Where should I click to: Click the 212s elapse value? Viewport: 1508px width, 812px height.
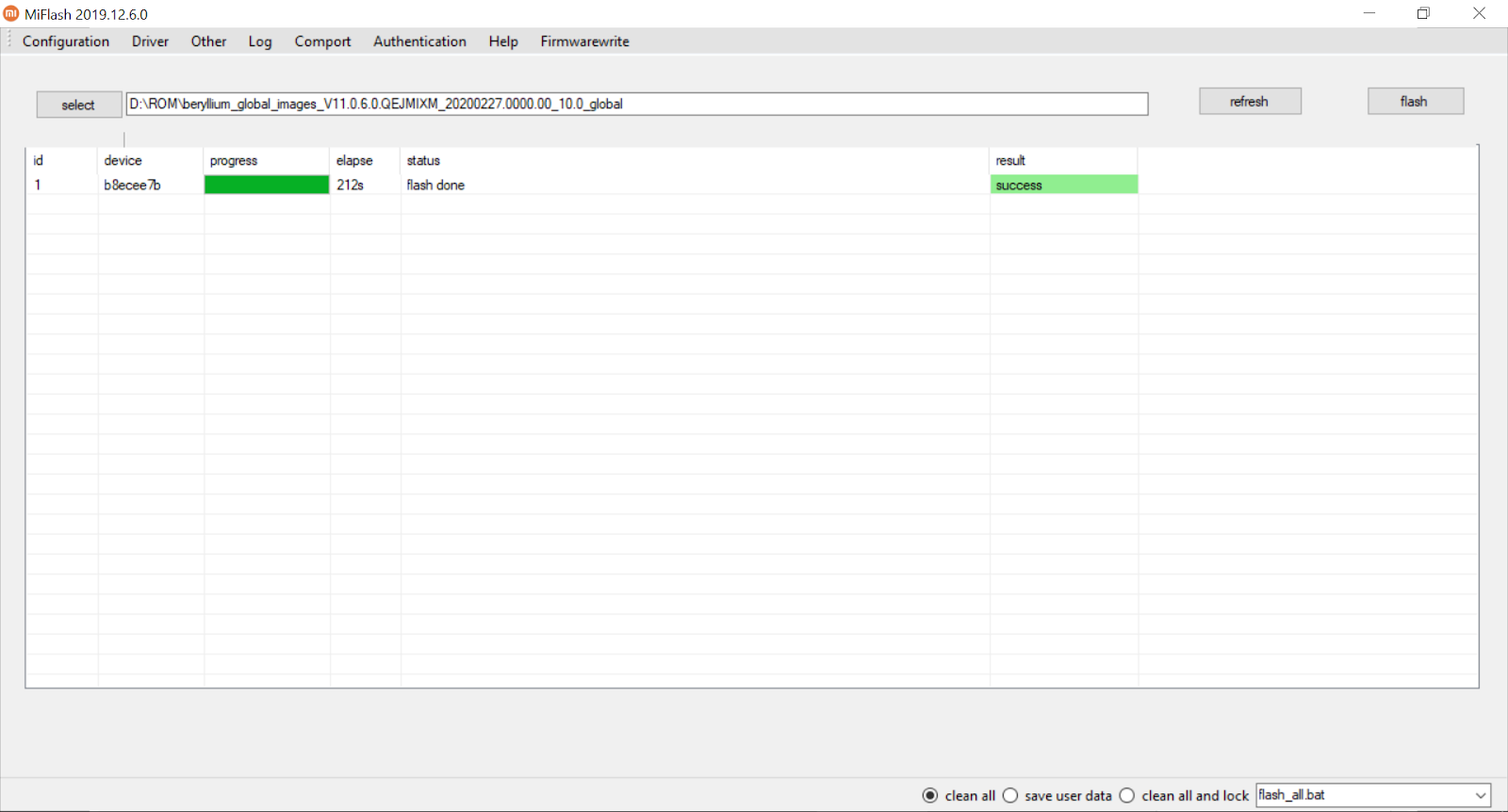351,185
